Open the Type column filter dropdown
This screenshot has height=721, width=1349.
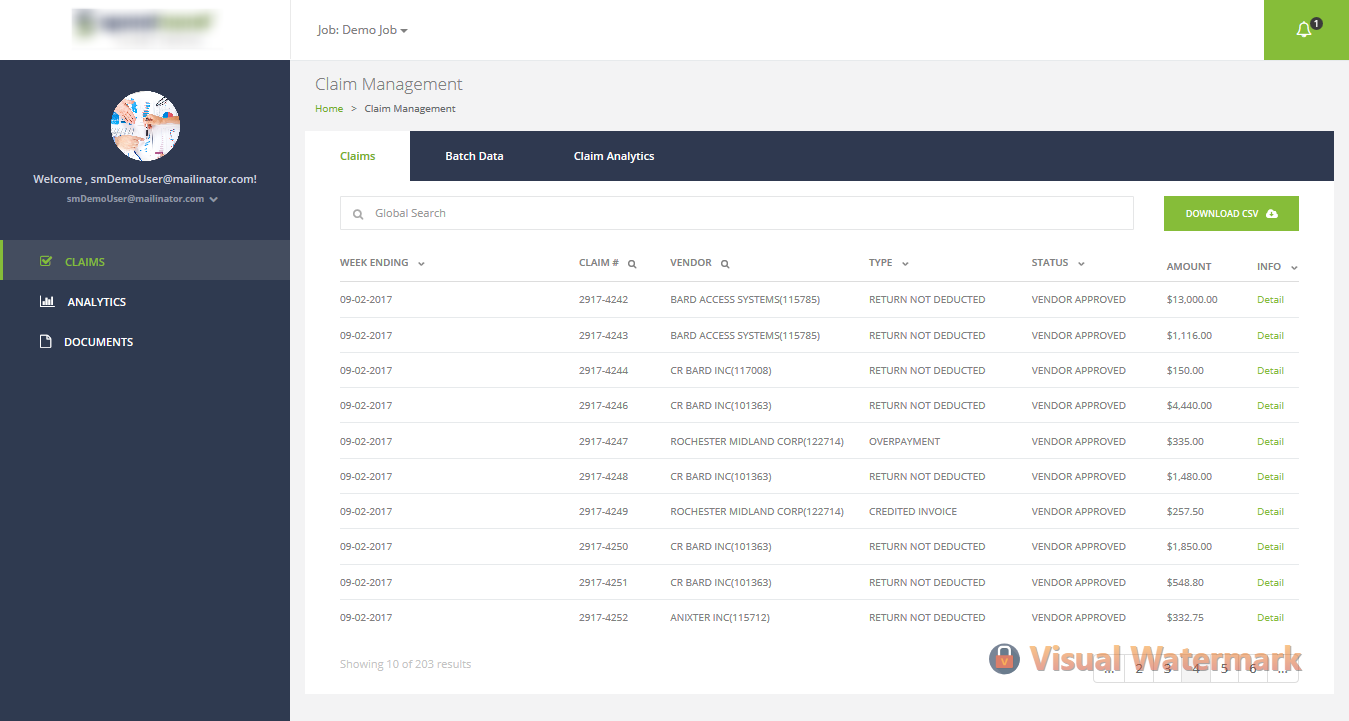(x=905, y=264)
